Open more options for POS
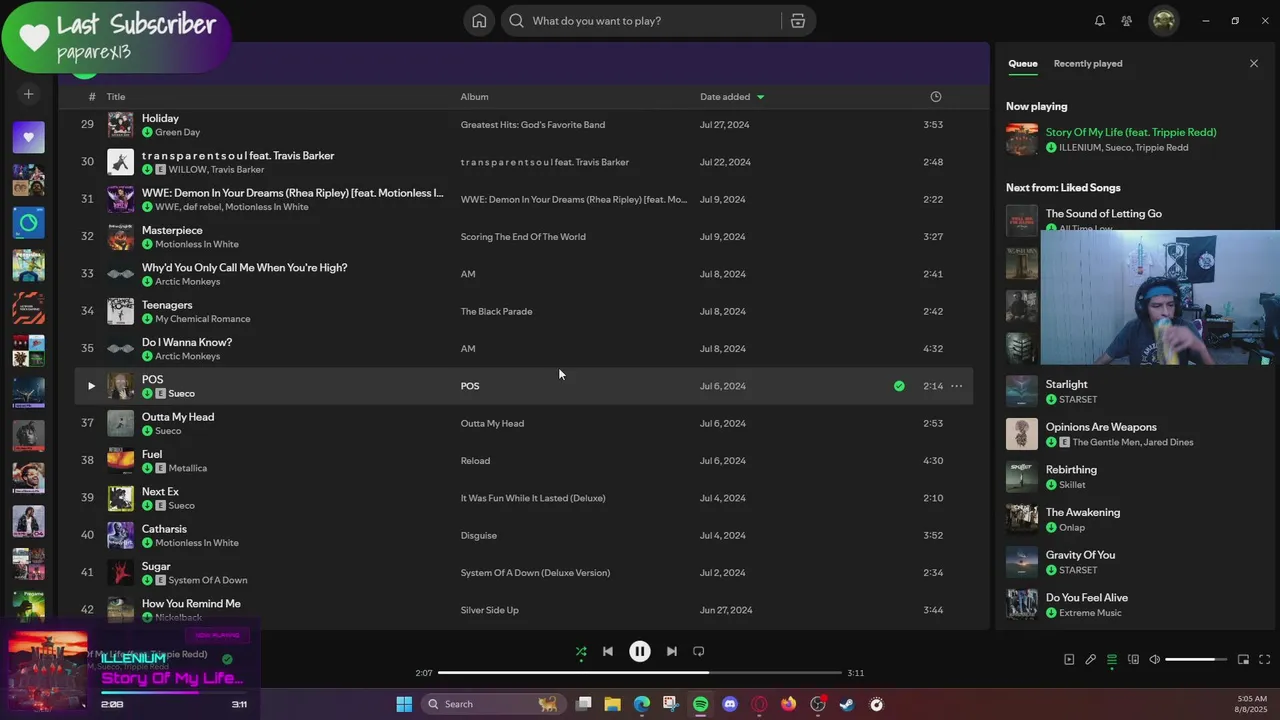 coord(957,386)
